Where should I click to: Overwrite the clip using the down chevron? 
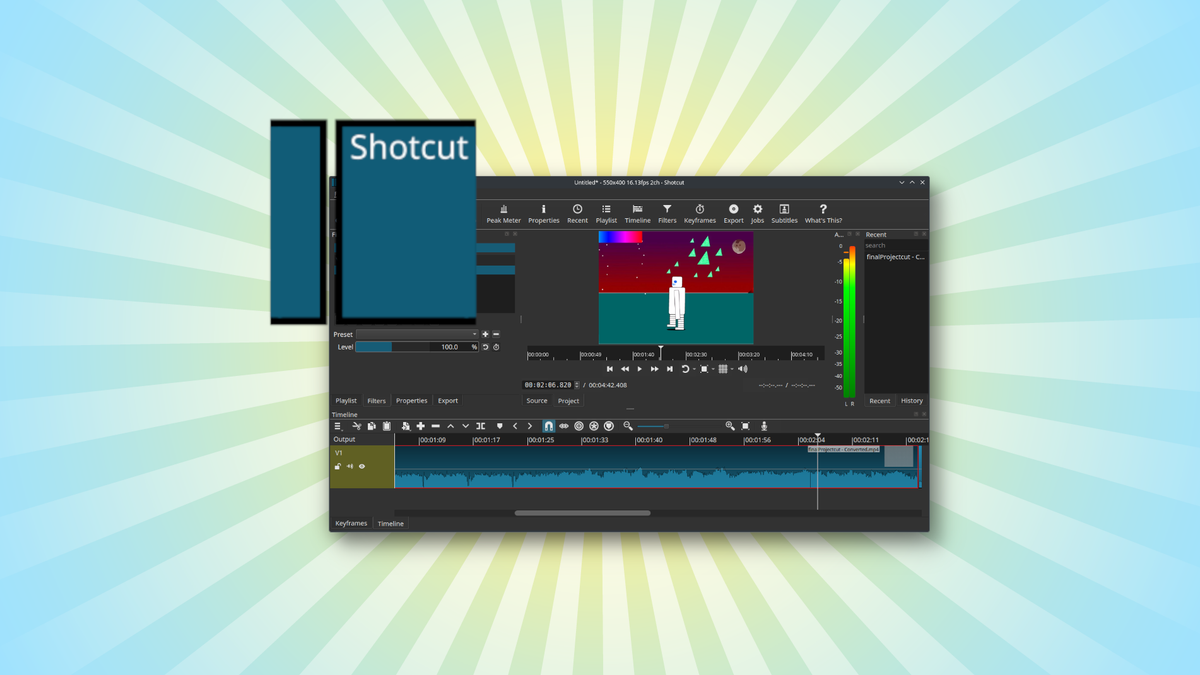pyautogui.click(x=465, y=426)
